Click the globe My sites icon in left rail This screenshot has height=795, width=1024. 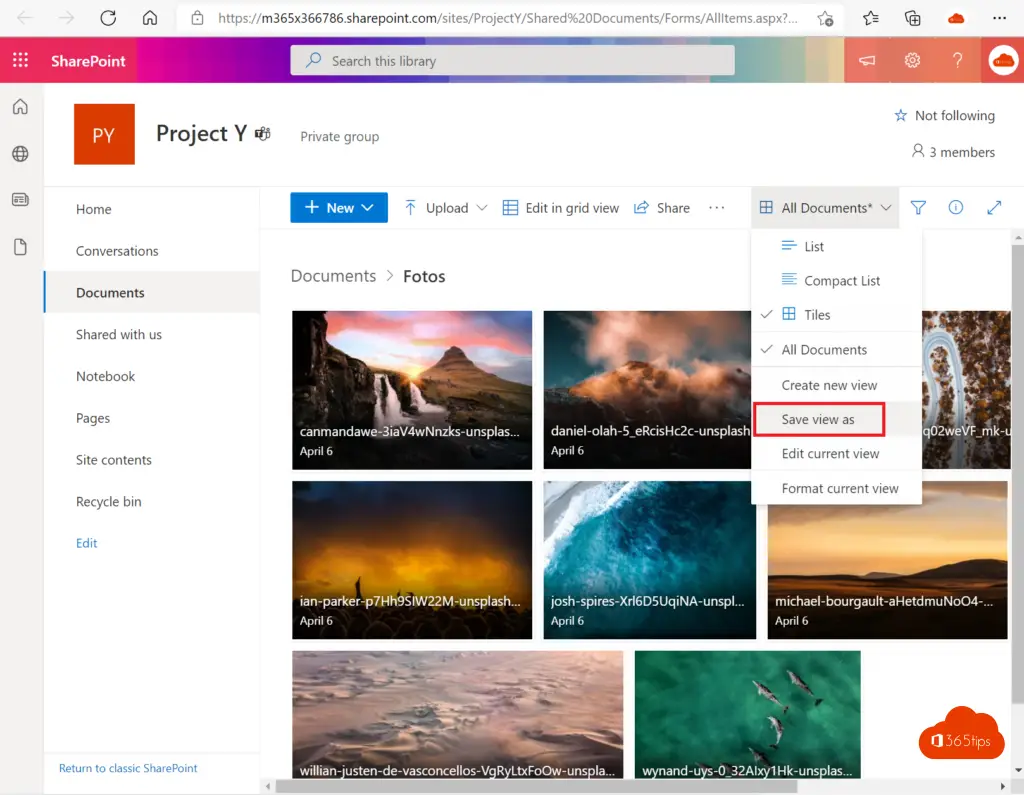tap(20, 154)
